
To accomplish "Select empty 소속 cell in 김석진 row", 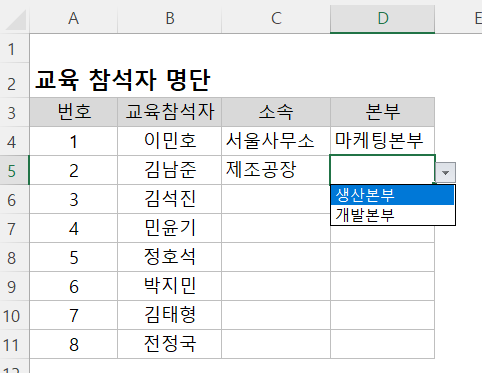I will tap(276, 199).
